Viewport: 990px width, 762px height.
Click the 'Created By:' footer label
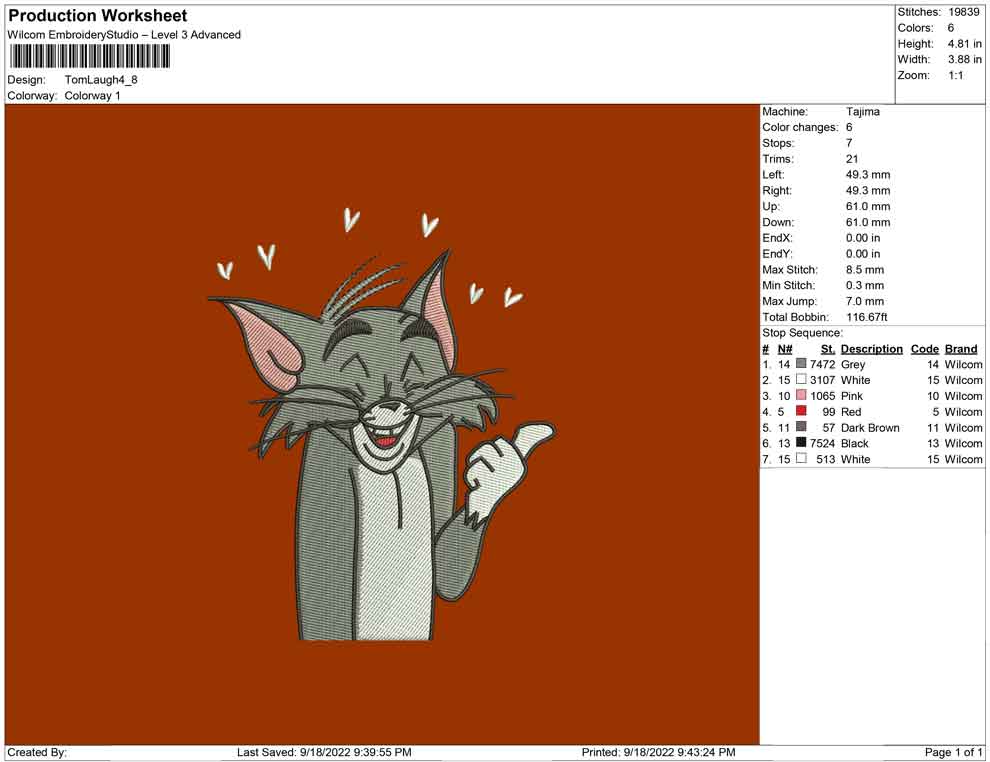click(x=37, y=752)
